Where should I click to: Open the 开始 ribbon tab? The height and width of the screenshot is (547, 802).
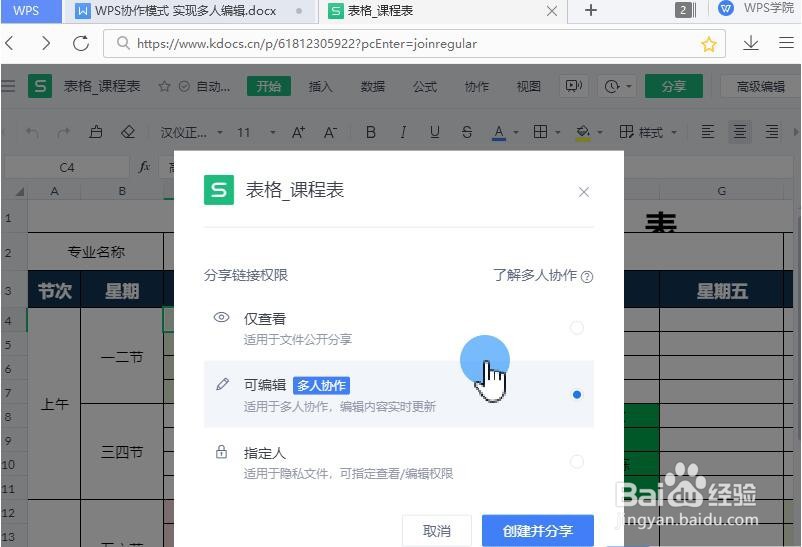click(269, 86)
